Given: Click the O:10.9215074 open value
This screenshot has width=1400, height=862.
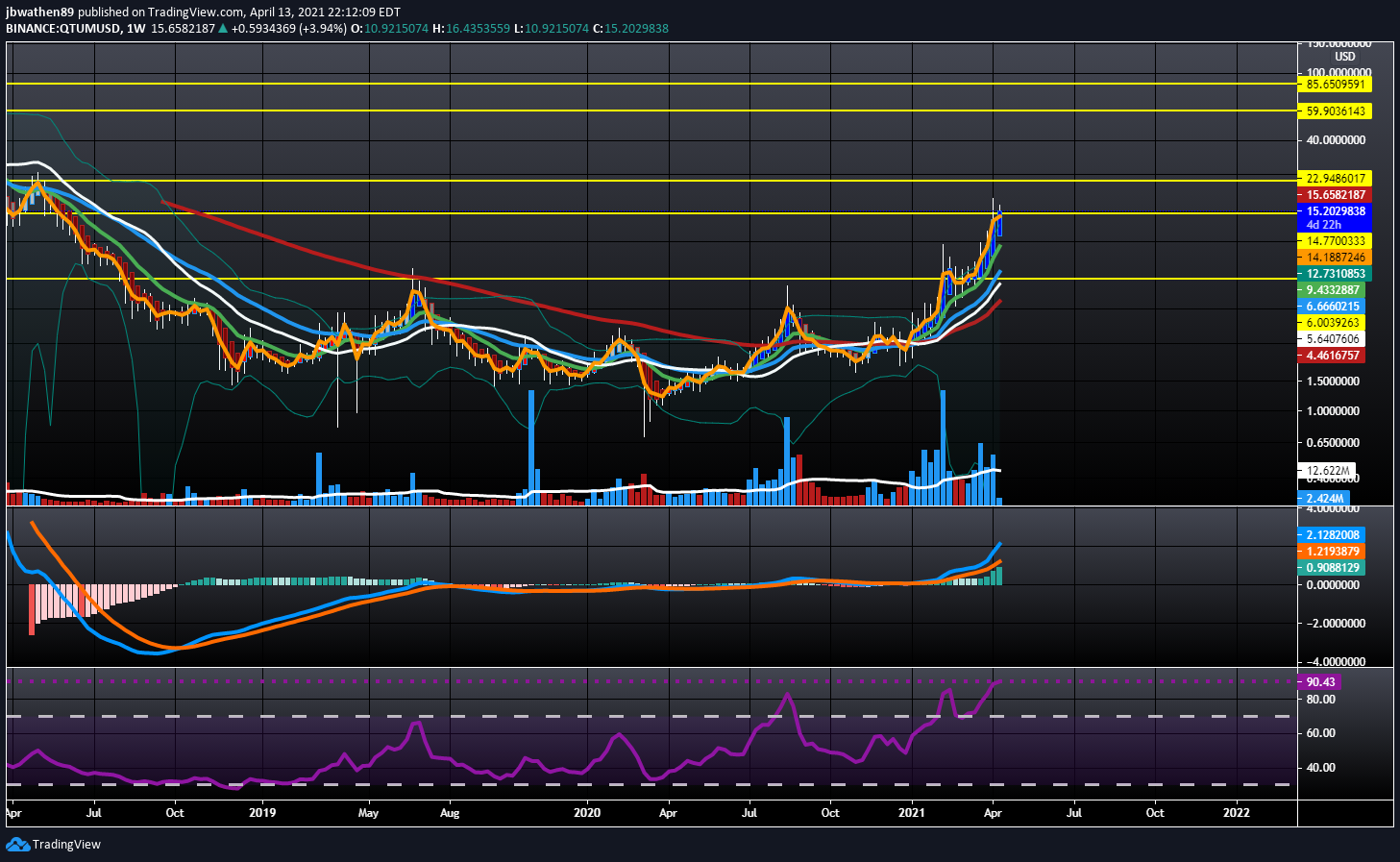Looking at the screenshot, I should click(389, 29).
